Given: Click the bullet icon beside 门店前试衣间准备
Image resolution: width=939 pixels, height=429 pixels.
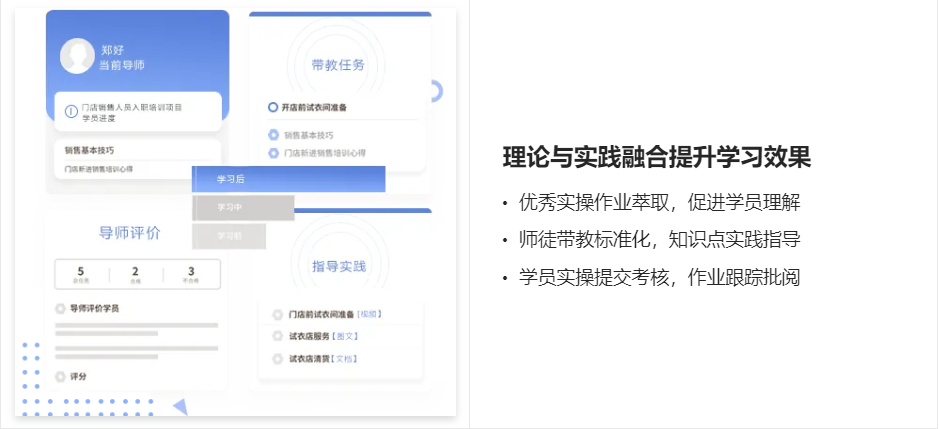Looking at the screenshot, I should (277, 315).
